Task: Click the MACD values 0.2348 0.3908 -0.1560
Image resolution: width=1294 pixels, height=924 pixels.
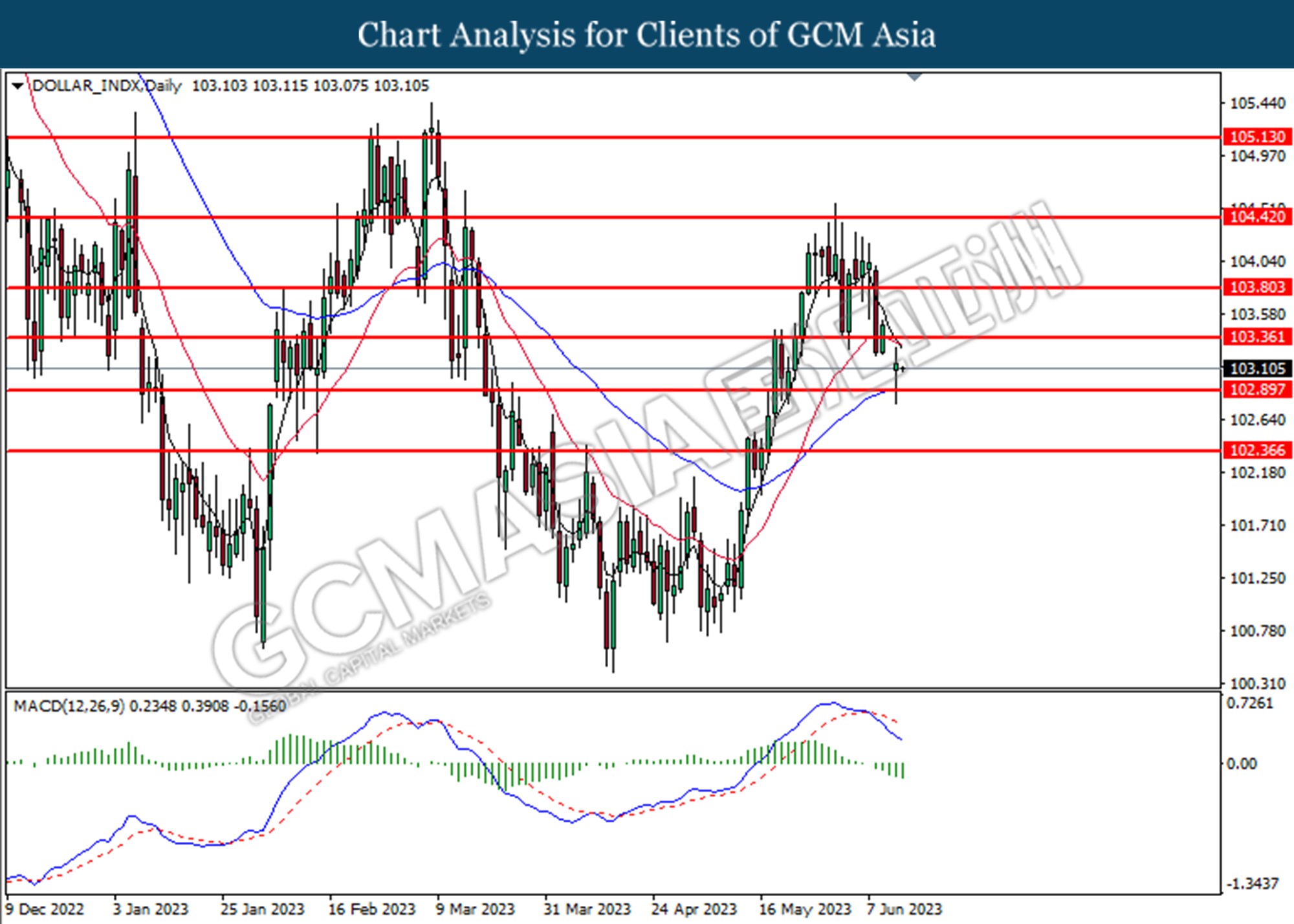Action: coord(208,706)
